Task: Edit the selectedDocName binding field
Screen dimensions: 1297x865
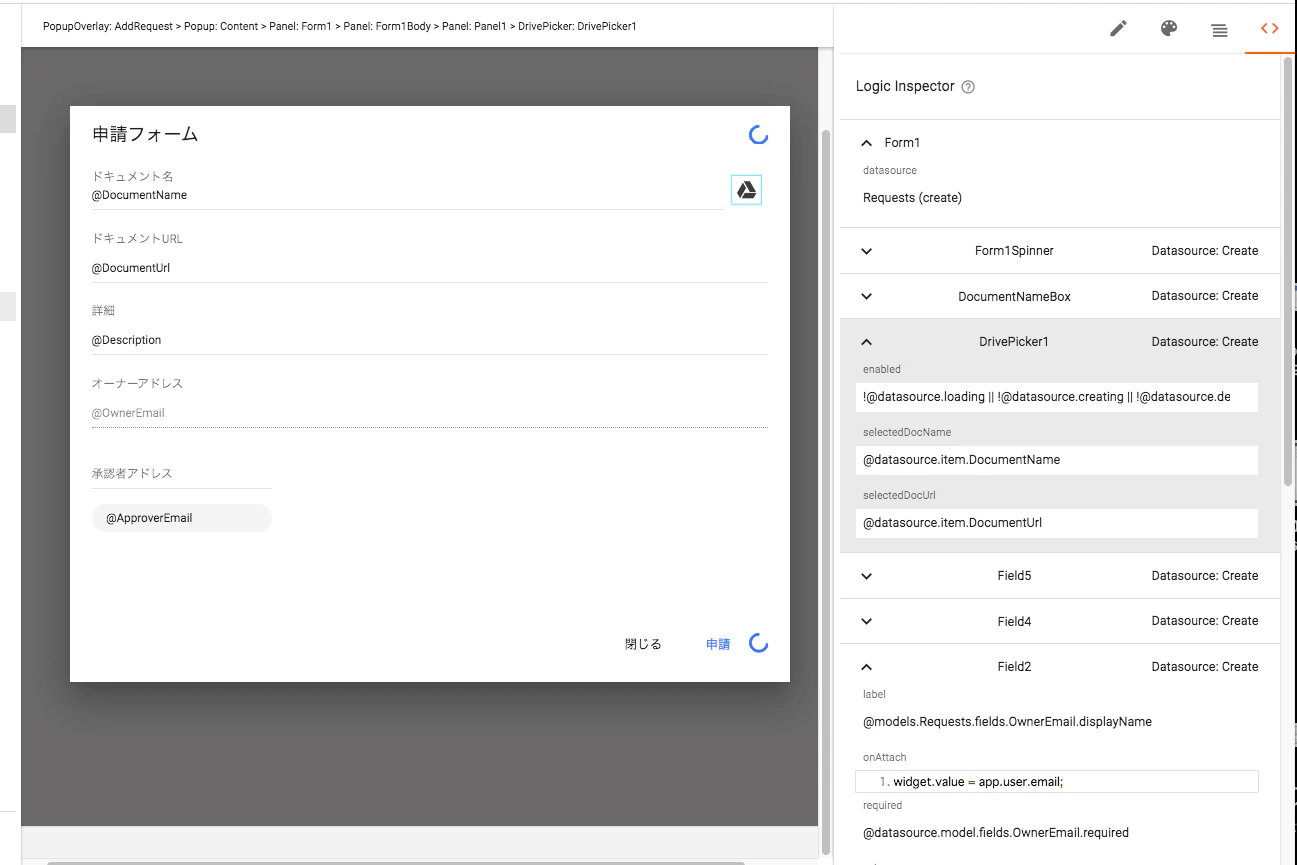Action: click(1057, 460)
